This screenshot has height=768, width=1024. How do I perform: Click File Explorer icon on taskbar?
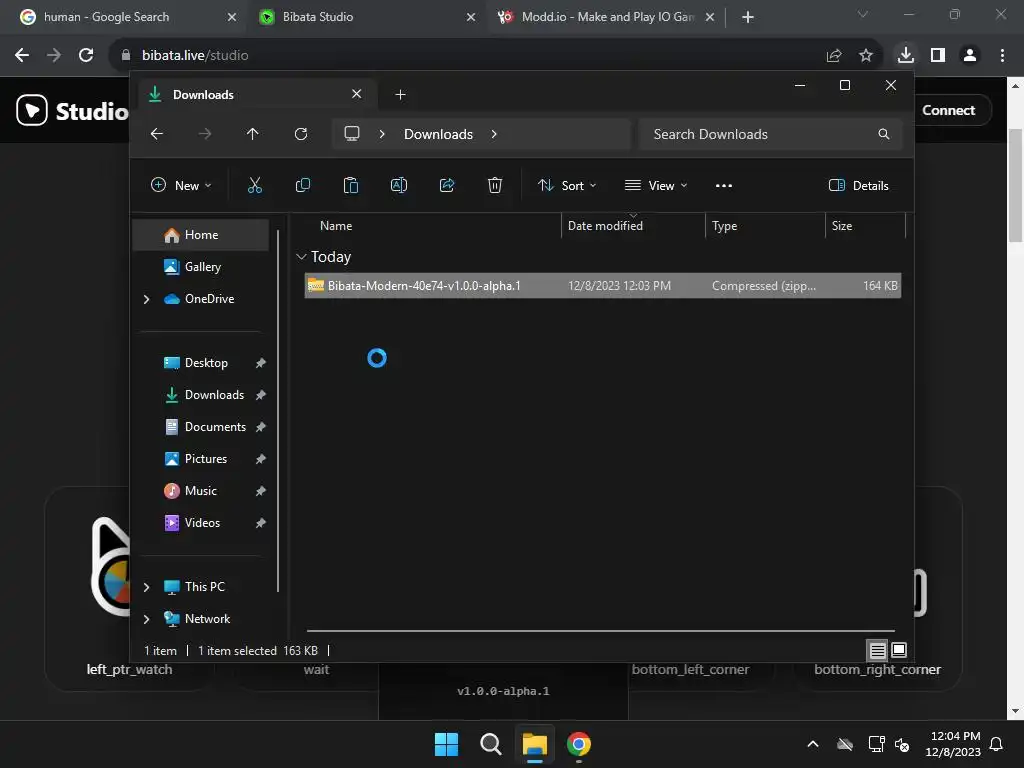click(534, 744)
